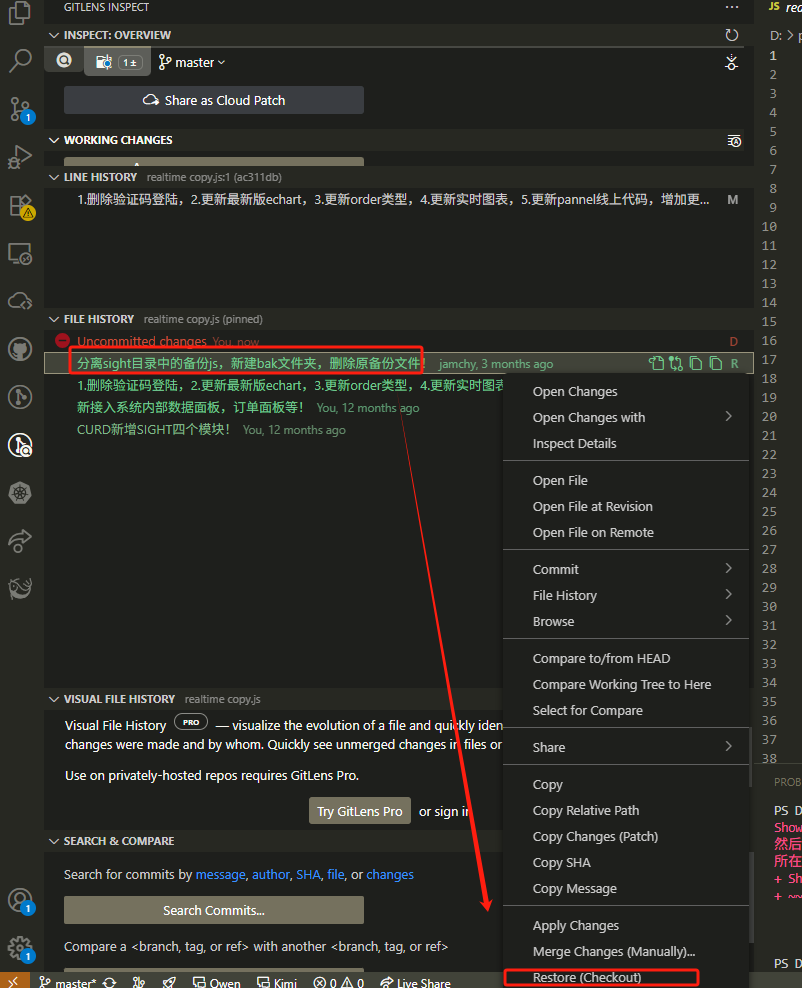This screenshot has height=988, width=802.
Task: Select Open File on Remote
Action: [x=626, y=532]
